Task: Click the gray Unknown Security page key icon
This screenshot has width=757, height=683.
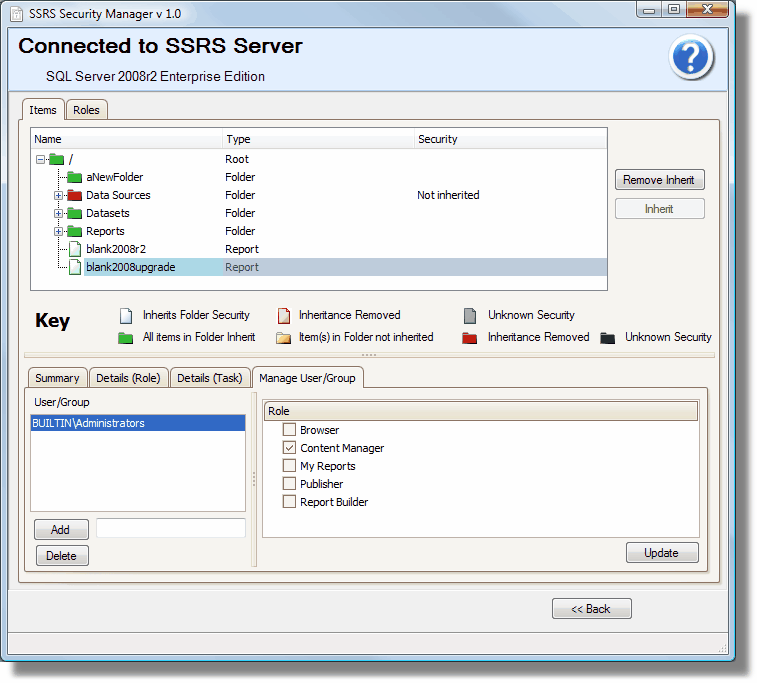Action: [470, 316]
